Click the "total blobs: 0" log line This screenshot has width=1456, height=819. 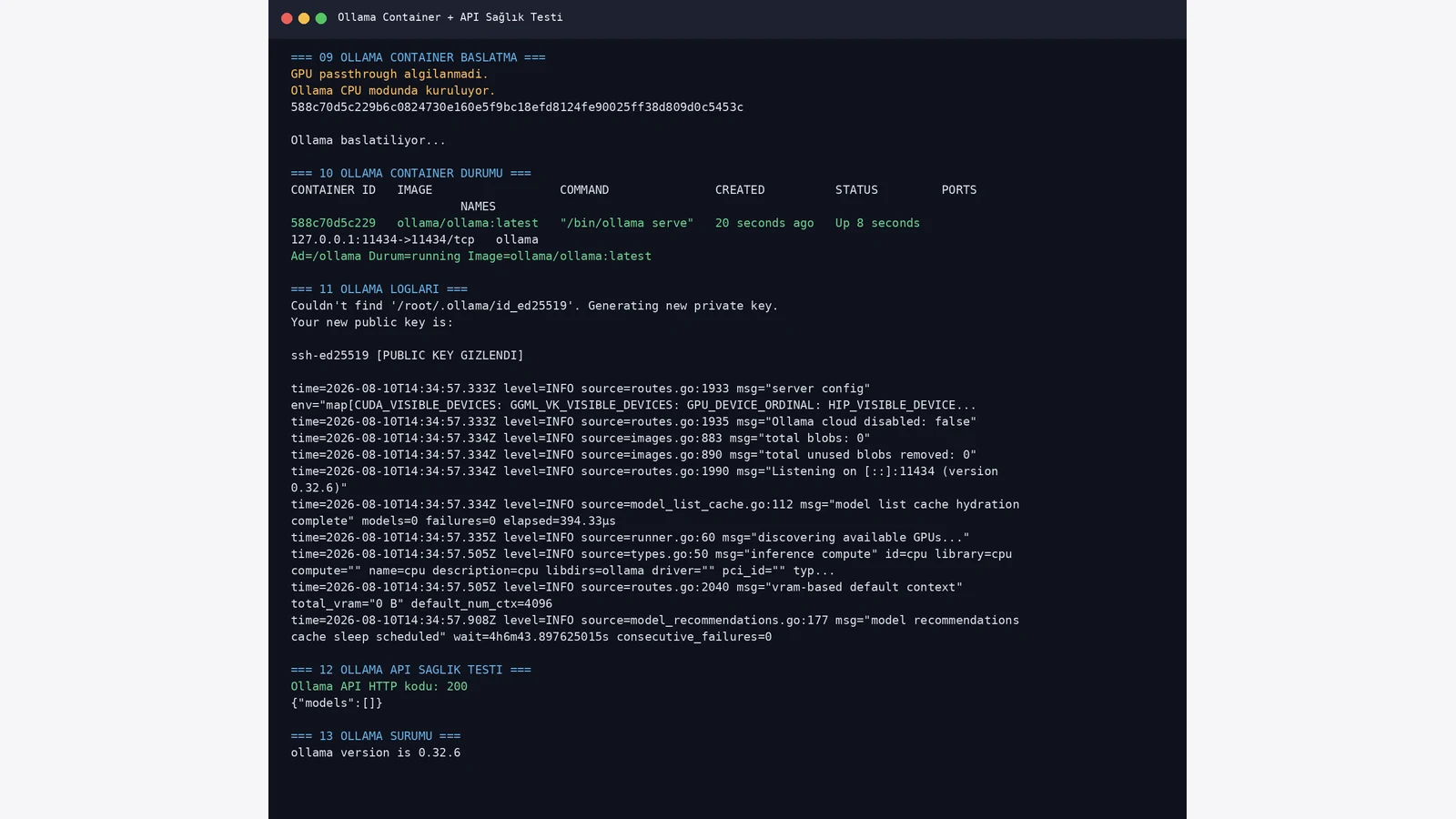581,439
